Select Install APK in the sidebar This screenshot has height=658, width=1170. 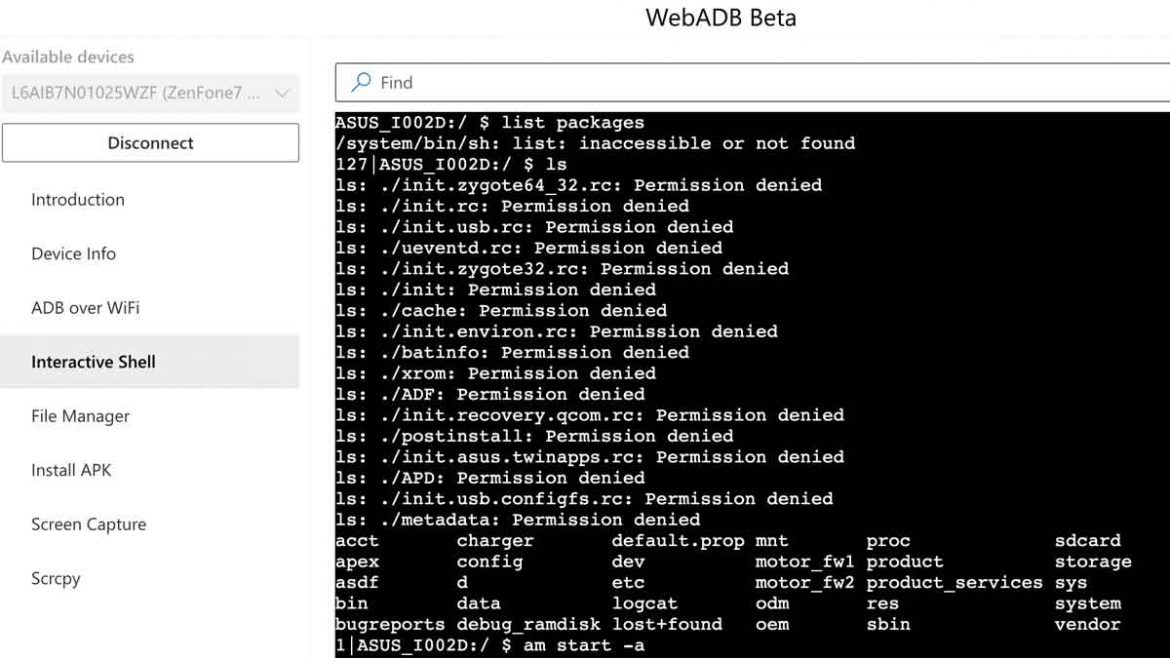70,470
